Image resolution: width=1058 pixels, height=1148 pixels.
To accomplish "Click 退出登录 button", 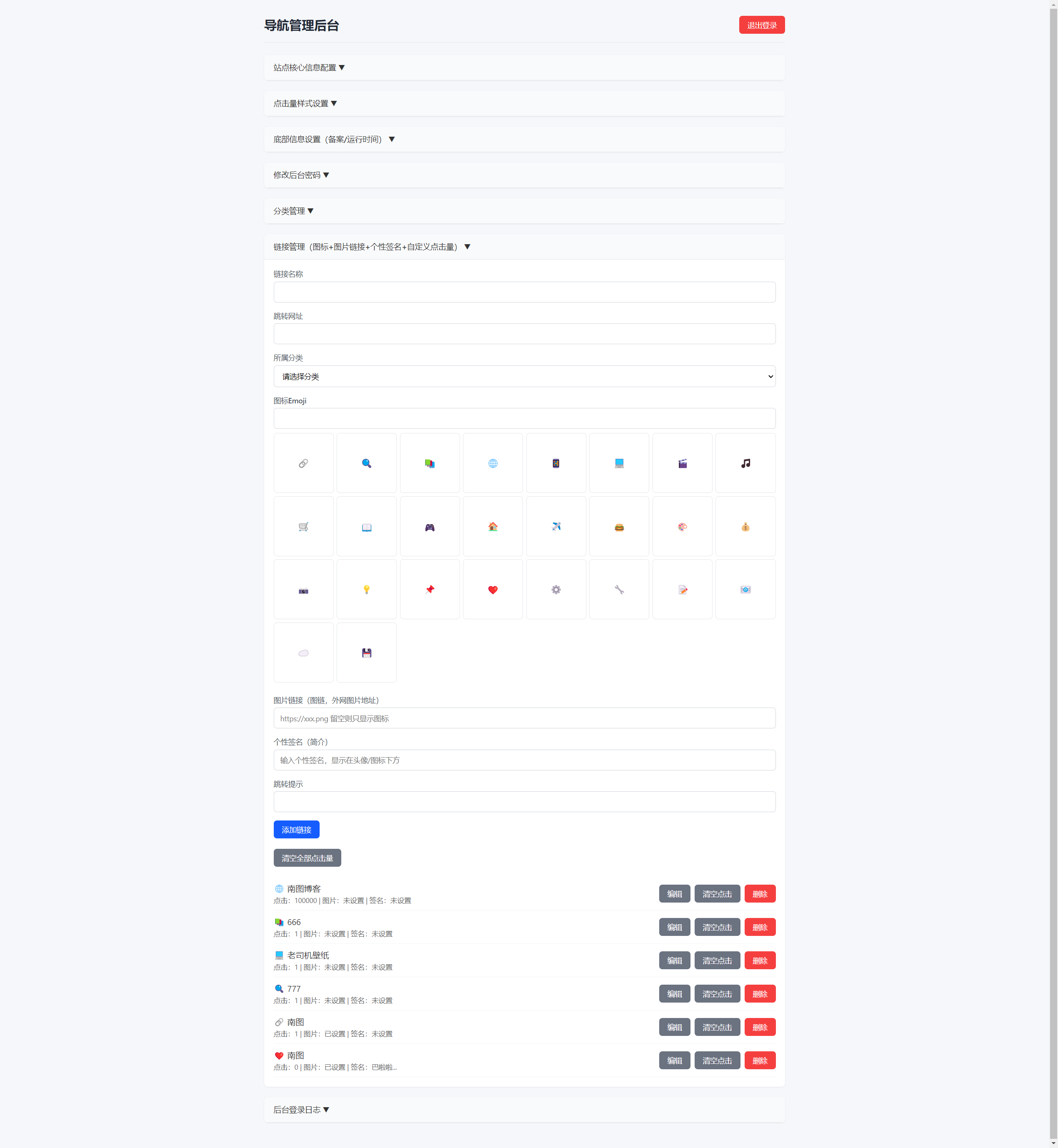I will coord(761,25).
